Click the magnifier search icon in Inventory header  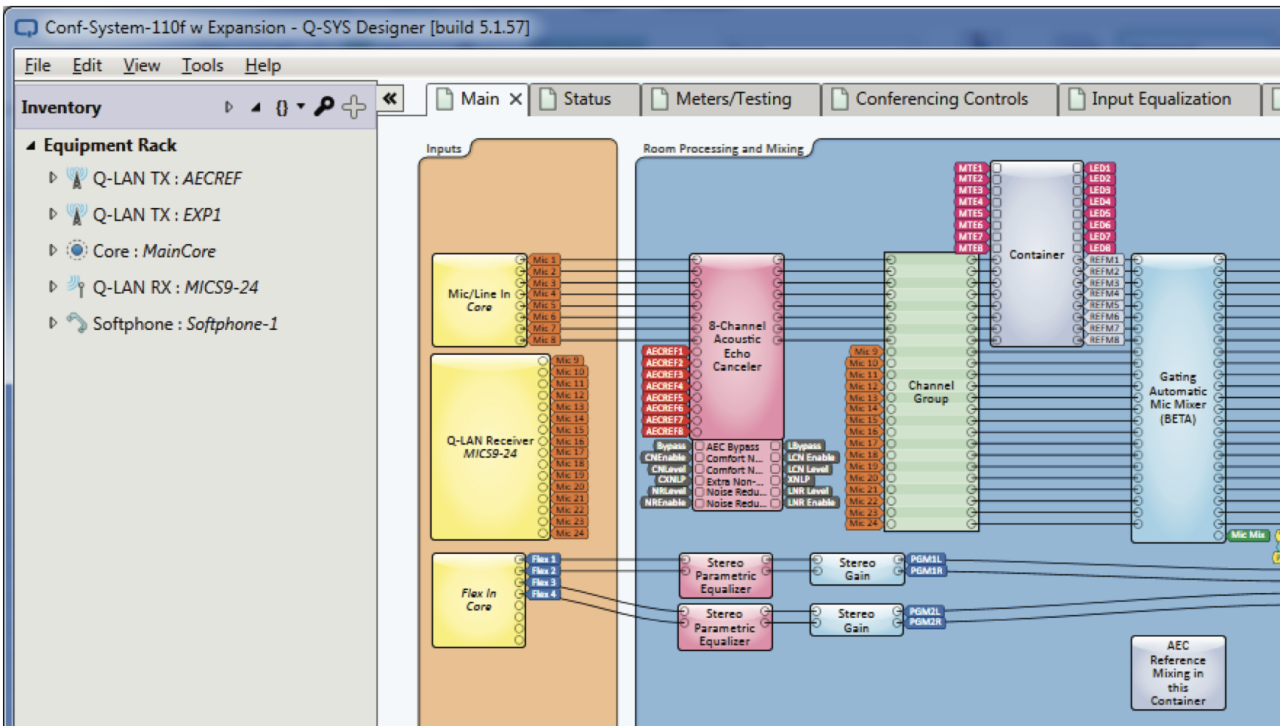pyautogui.click(x=324, y=107)
